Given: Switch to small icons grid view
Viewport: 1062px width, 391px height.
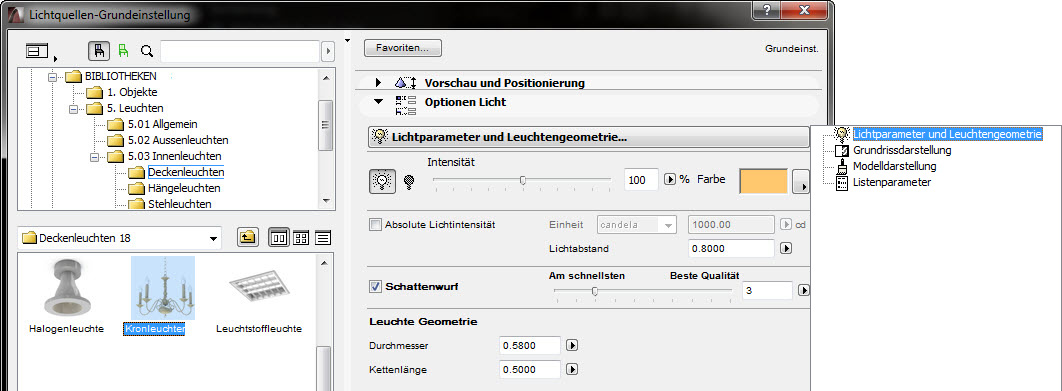Looking at the screenshot, I should [x=301, y=238].
